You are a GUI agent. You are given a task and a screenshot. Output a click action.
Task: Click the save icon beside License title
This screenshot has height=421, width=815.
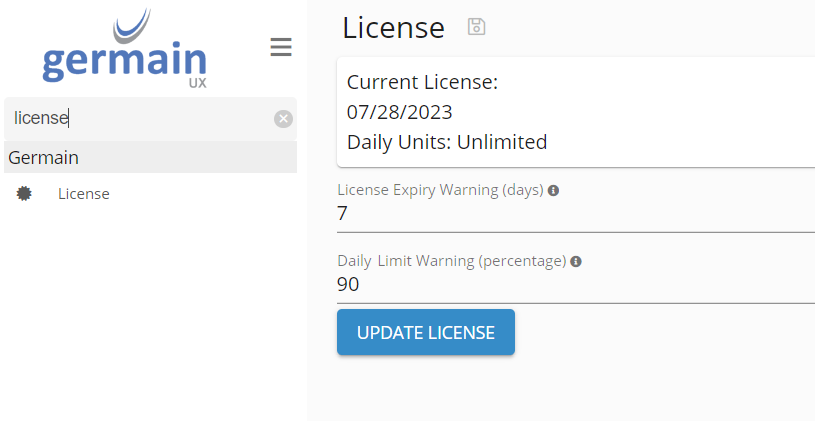[x=477, y=27]
